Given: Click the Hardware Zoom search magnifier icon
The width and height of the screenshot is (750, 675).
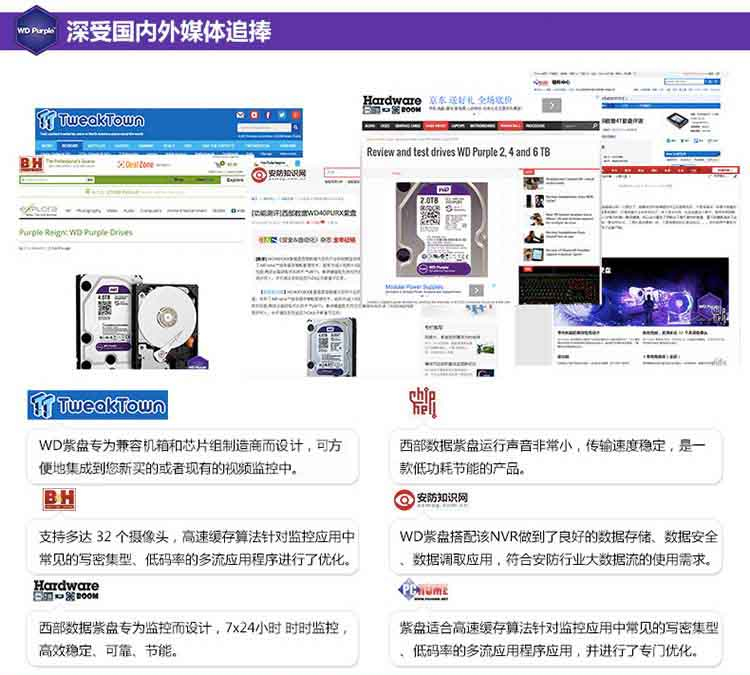Looking at the screenshot, I should [x=596, y=126].
